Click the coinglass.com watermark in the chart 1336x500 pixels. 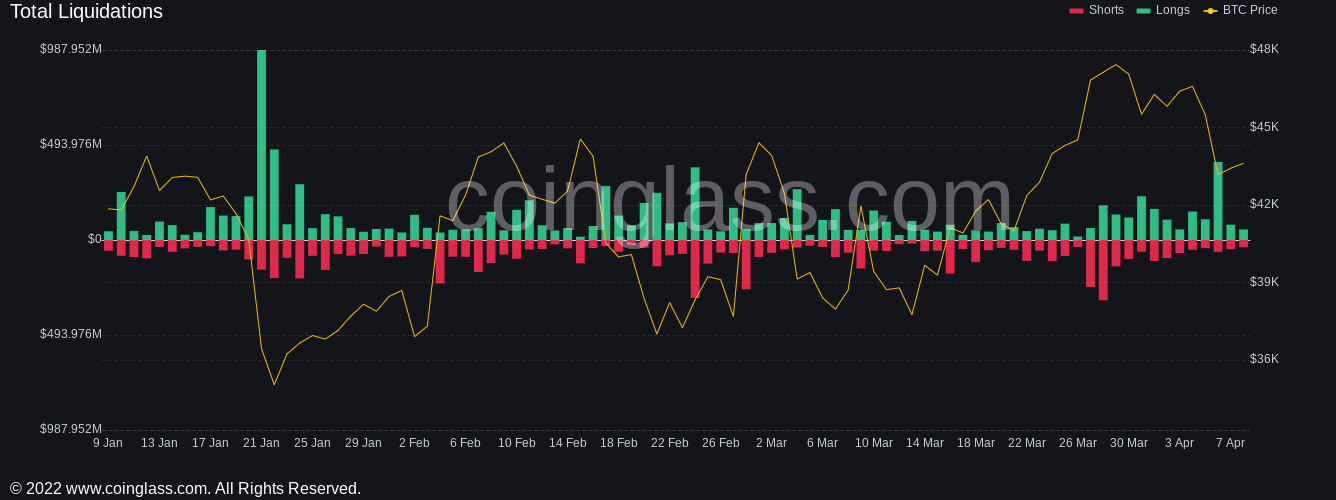coord(729,200)
